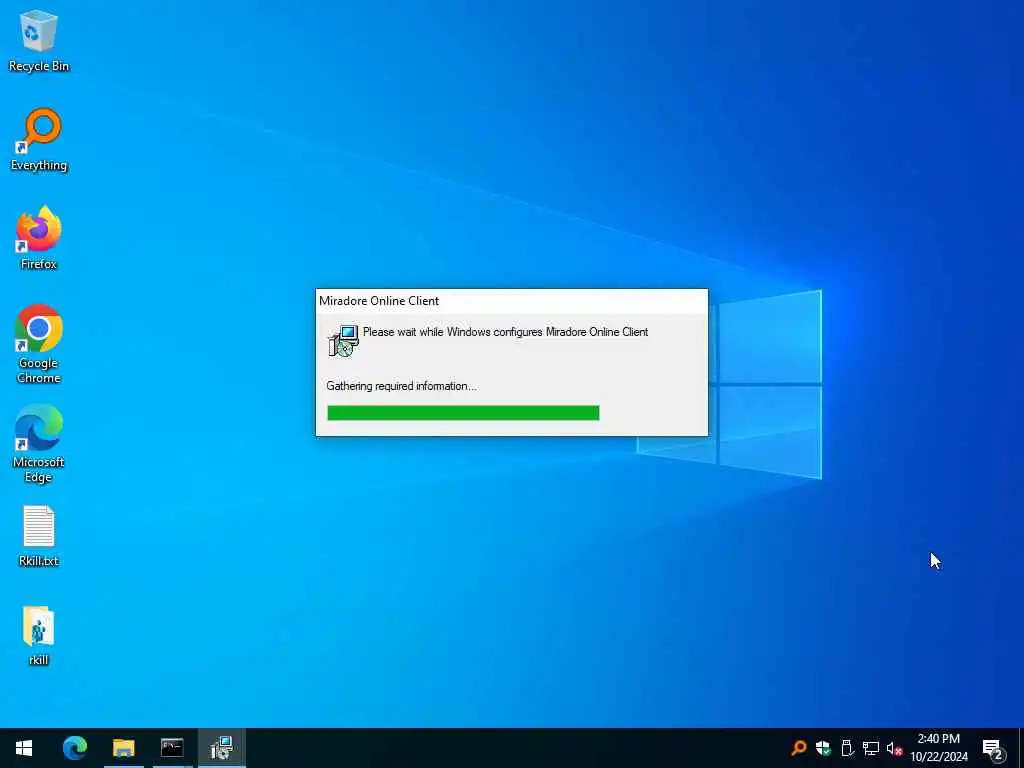Select the Google Chrome desktop shortcut

(39, 344)
